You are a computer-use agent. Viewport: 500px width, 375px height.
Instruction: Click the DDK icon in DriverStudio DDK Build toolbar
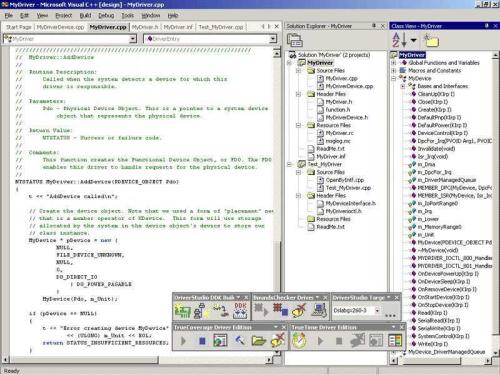point(240,310)
